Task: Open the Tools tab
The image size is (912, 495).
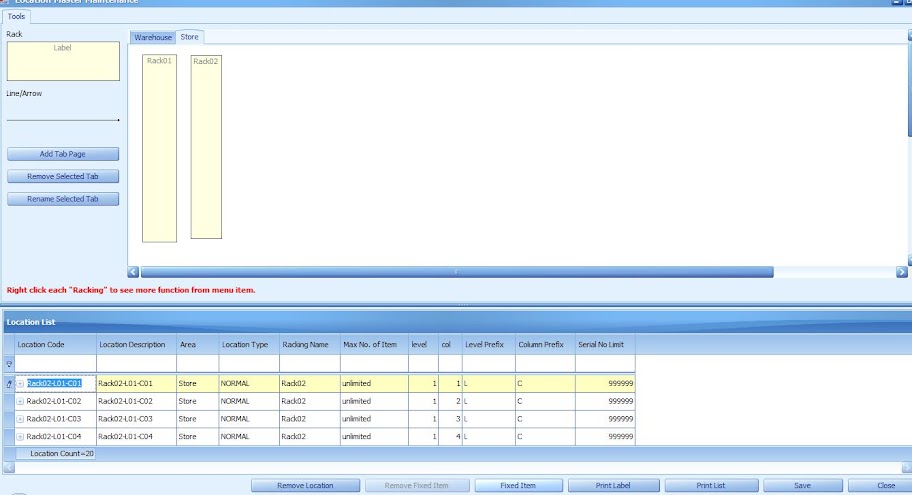Action: pos(16,16)
